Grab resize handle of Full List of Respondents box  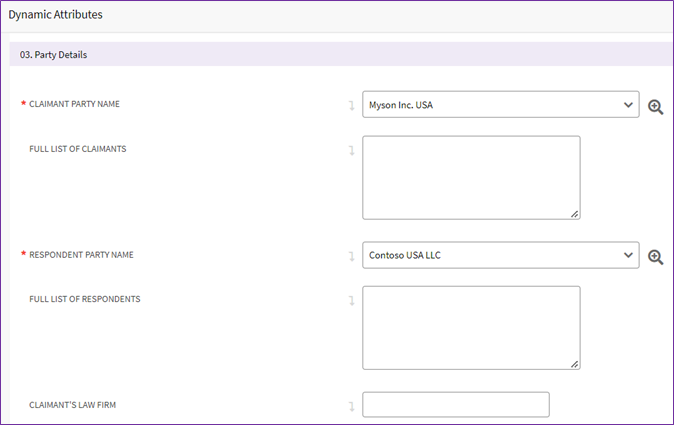pyautogui.click(x=575, y=364)
